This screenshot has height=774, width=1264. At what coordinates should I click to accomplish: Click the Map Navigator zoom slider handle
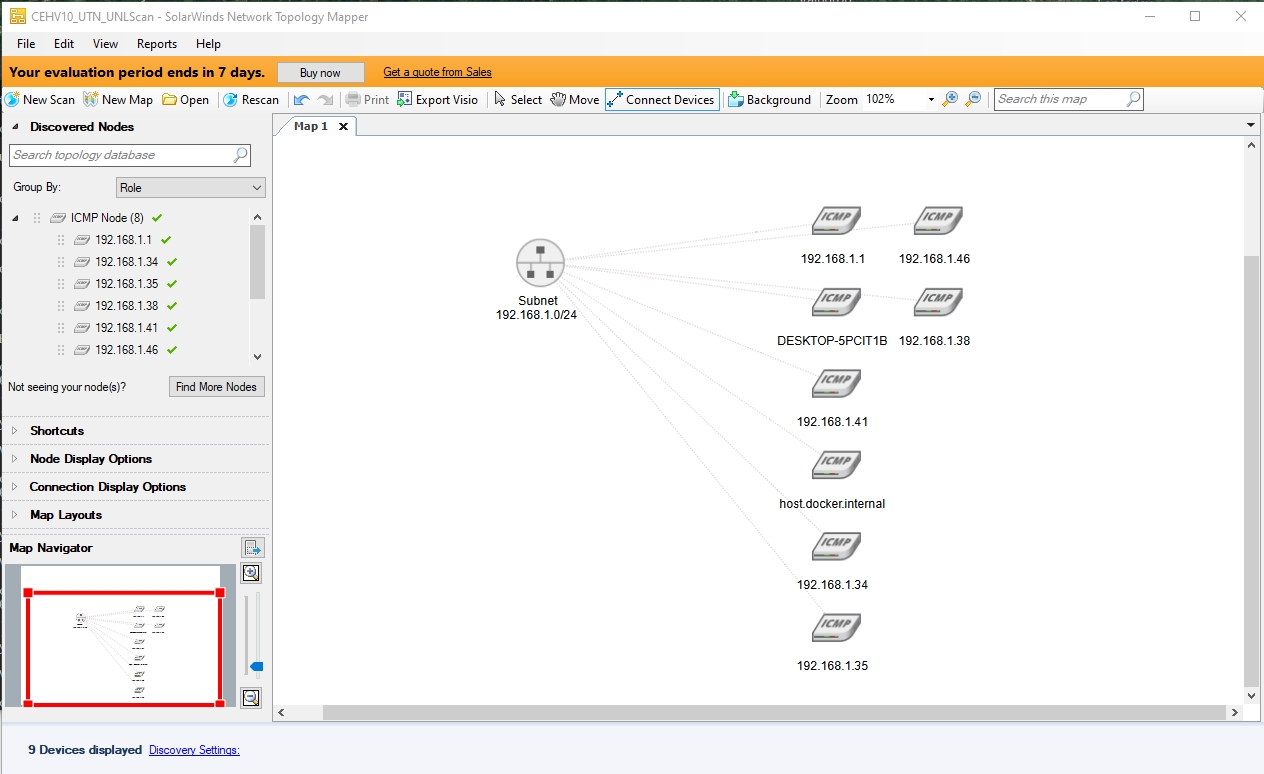click(x=256, y=666)
